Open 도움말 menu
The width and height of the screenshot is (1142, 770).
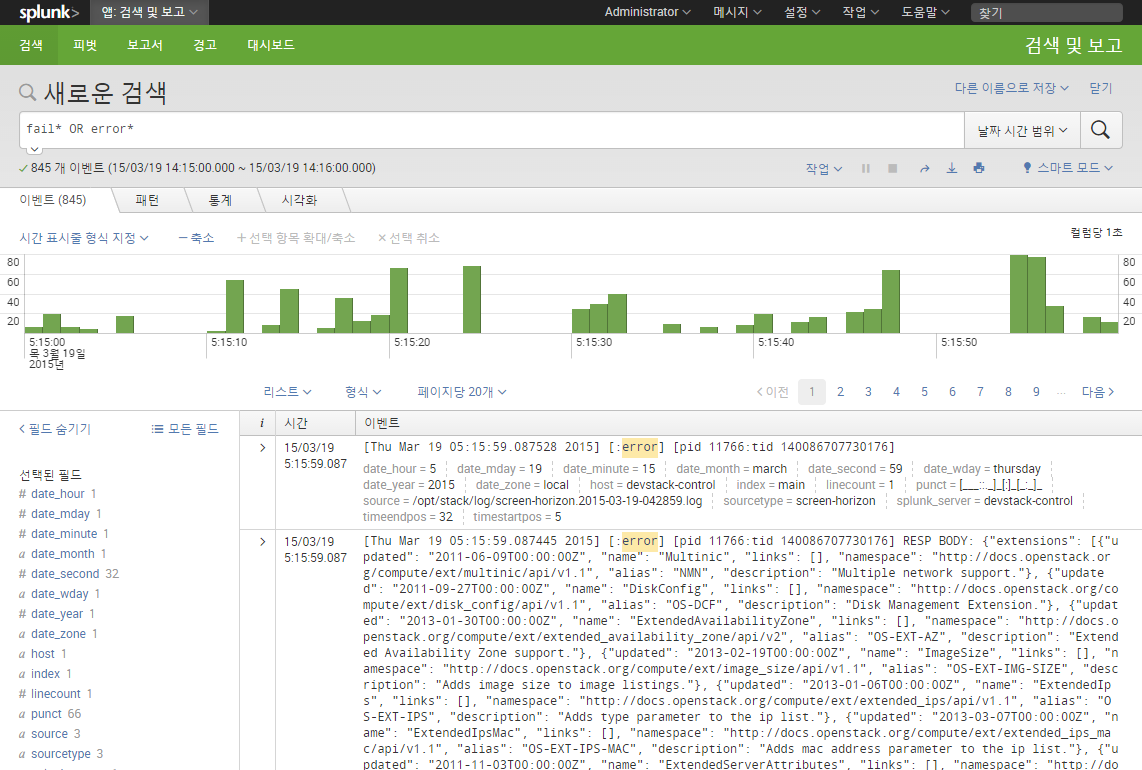pos(925,12)
